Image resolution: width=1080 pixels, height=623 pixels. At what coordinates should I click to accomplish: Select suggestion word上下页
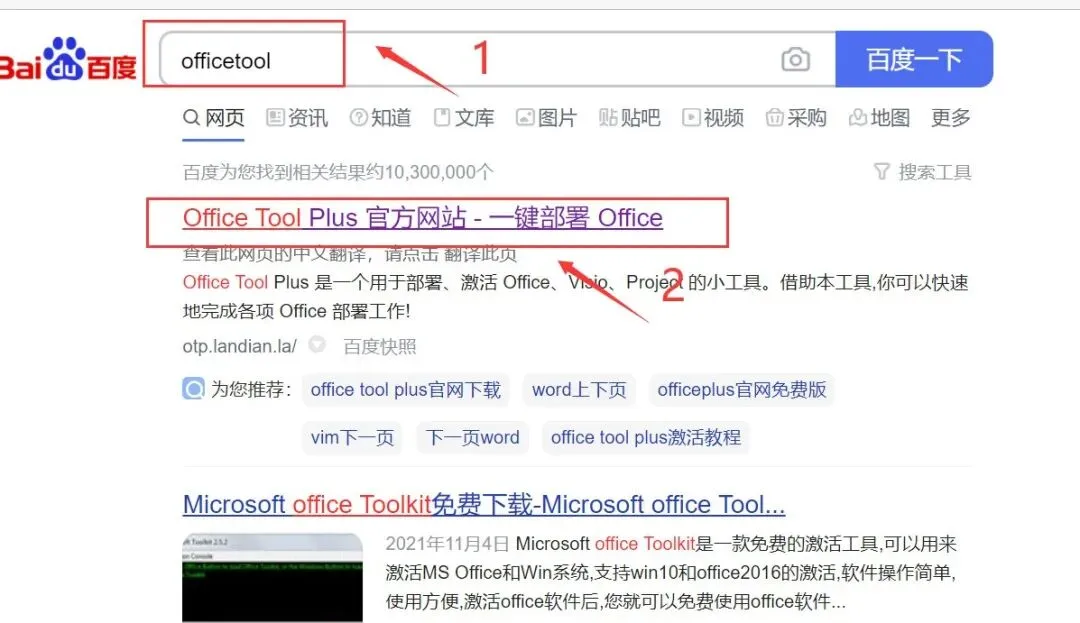coord(579,390)
